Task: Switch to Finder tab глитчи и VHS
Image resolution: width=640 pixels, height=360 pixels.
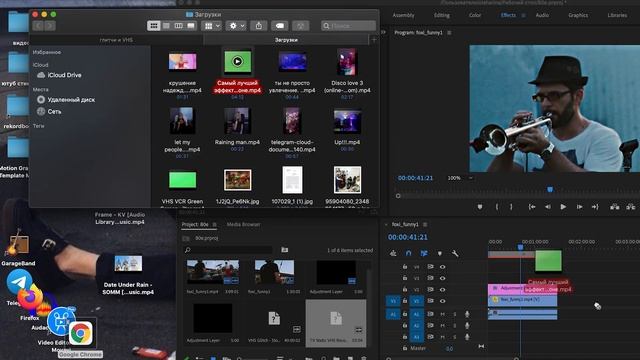Action: pyautogui.click(x=116, y=40)
